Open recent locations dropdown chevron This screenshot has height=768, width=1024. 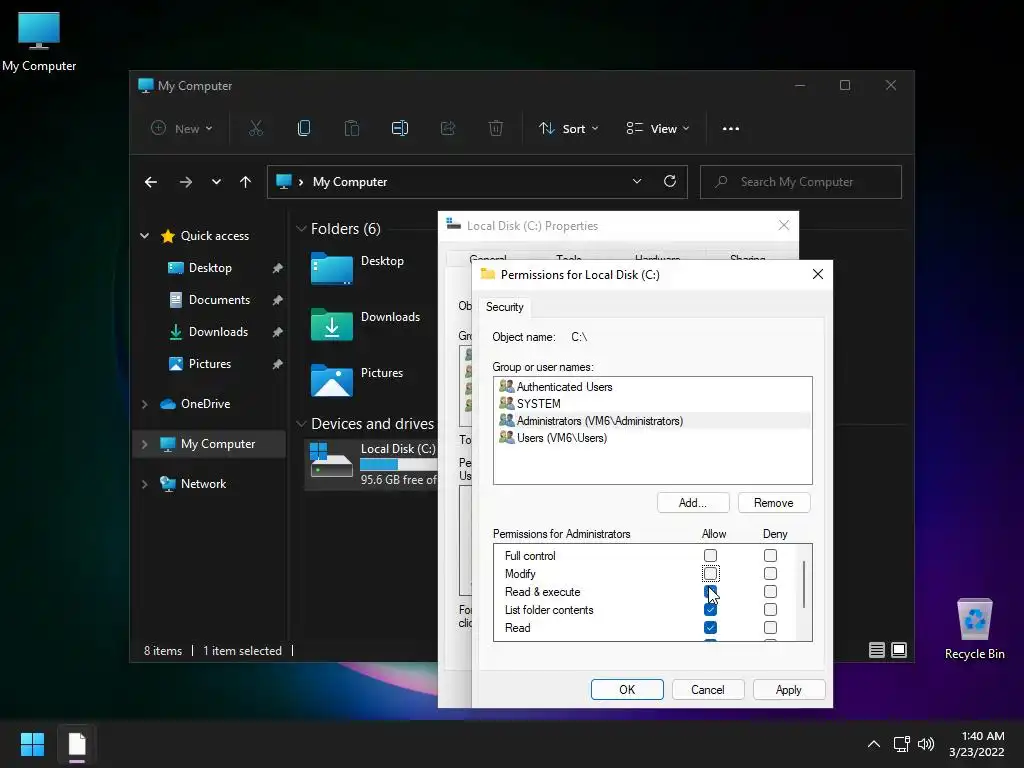point(216,182)
